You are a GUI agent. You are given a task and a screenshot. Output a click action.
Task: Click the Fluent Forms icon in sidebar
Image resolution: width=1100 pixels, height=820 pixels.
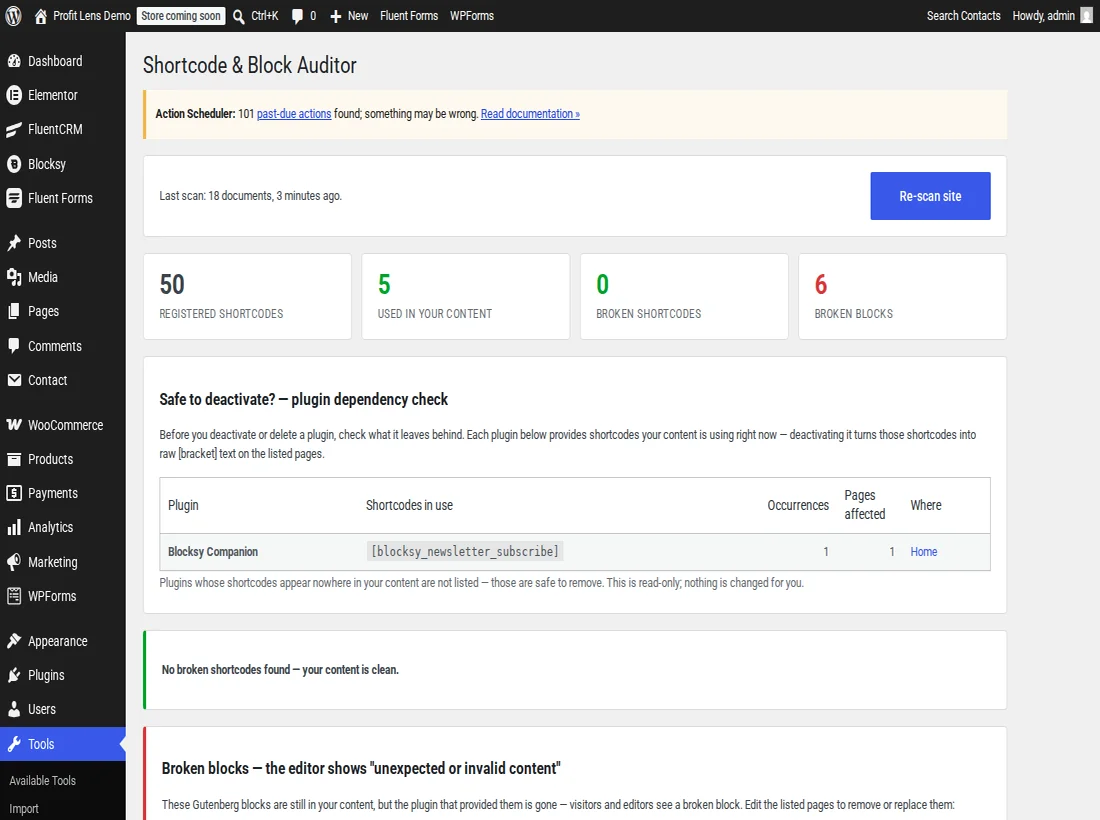click(14, 198)
